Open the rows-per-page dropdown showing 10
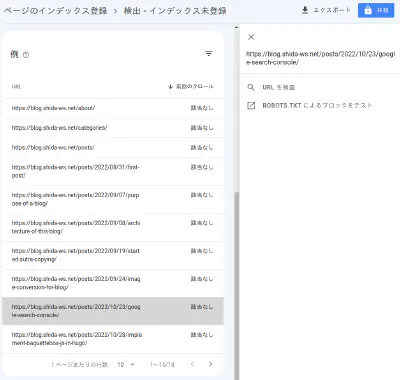 tap(126, 365)
